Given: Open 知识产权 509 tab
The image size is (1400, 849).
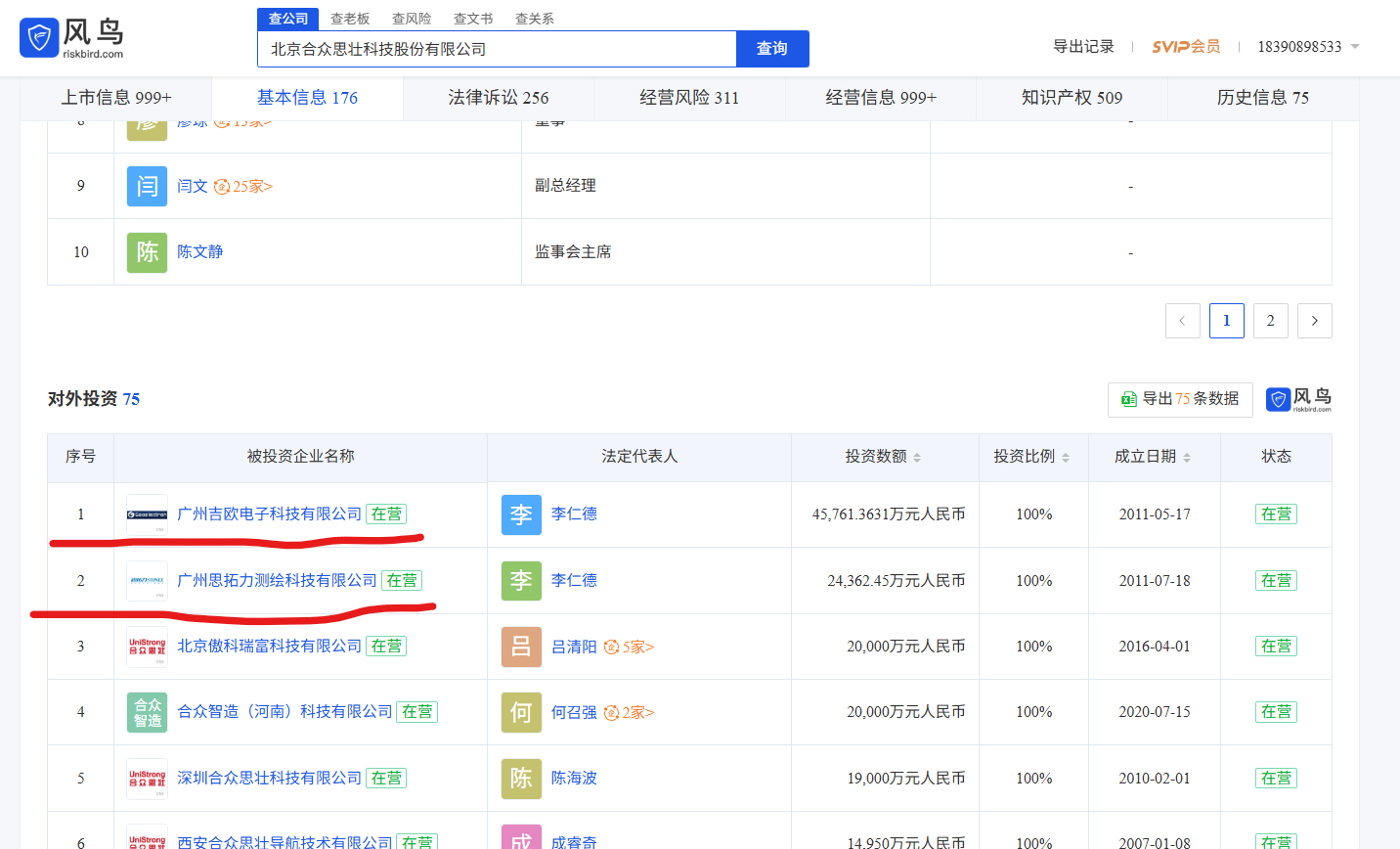Looking at the screenshot, I should (x=1072, y=98).
